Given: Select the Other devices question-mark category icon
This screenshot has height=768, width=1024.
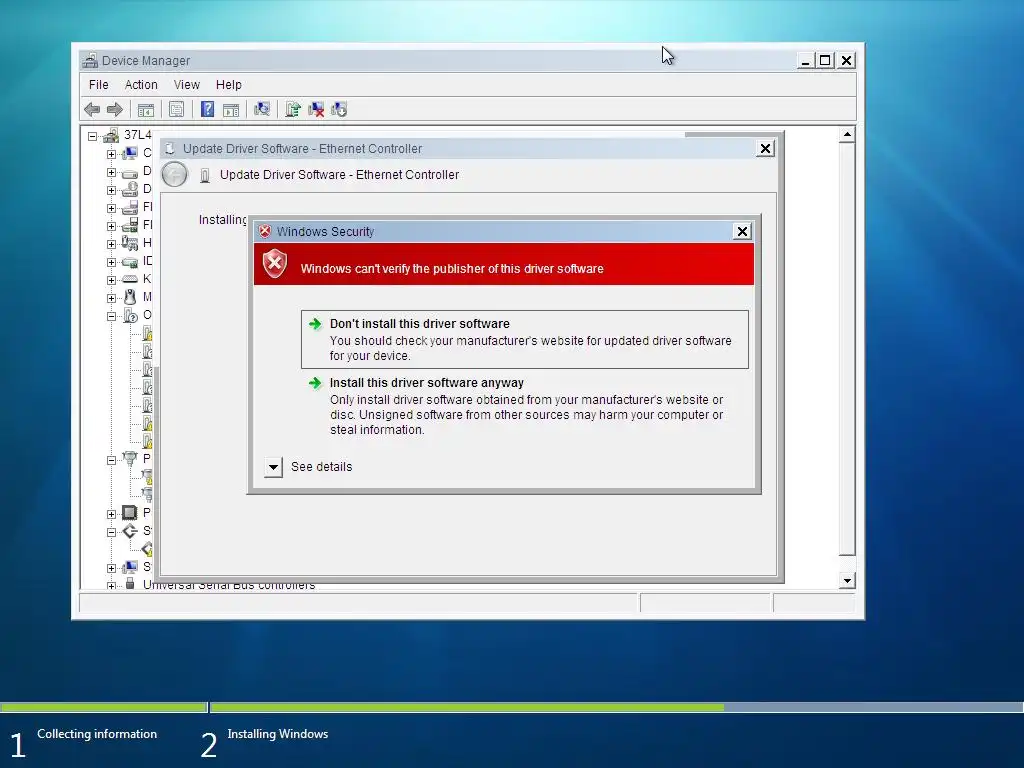Looking at the screenshot, I should click(130, 315).
